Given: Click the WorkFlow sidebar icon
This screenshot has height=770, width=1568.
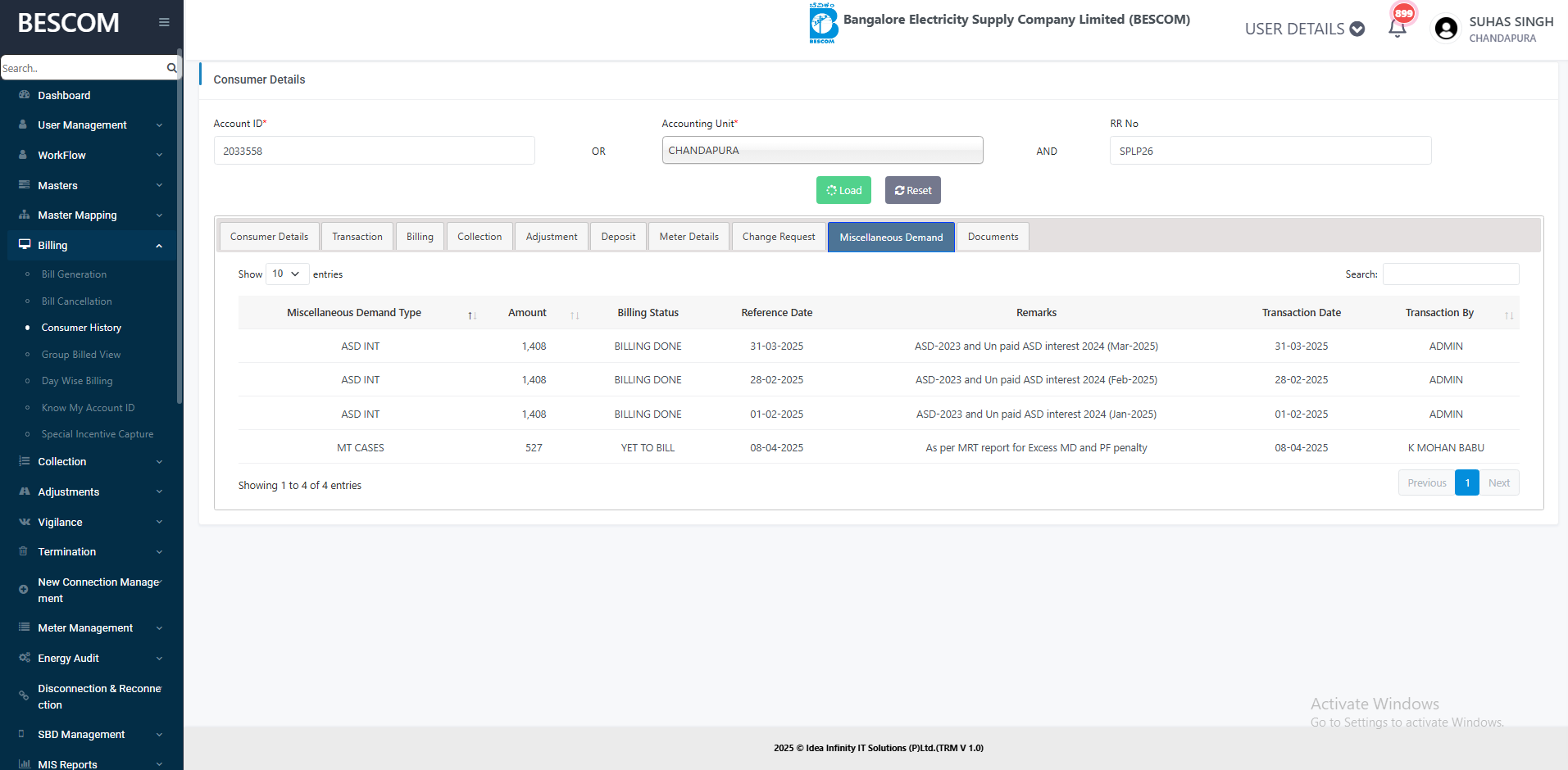Looking at the screenshot, I should pyautogui.click(x=24, y=155).
